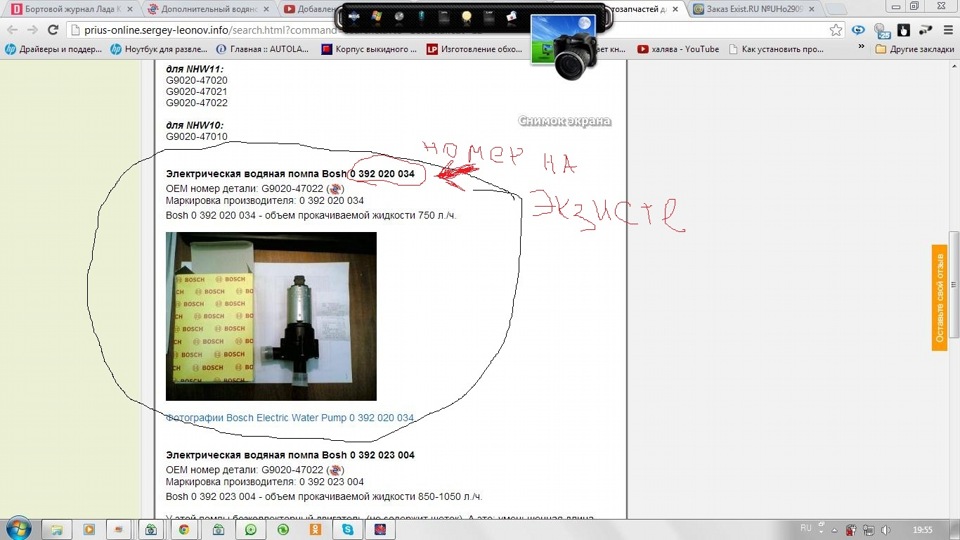Open the blue sync extension icon
Image resolution: width=960 pixels, height=540 pixels.
(x=858, y=29)
